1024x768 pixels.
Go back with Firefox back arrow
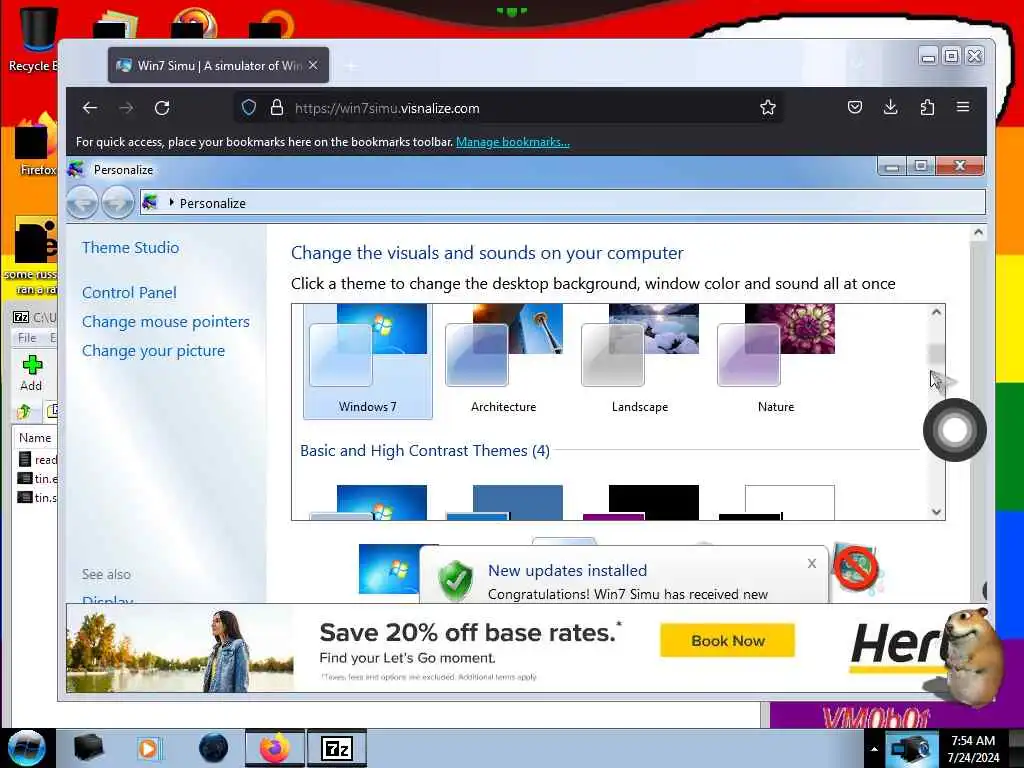pyautogui.click(x=90, y=108)
